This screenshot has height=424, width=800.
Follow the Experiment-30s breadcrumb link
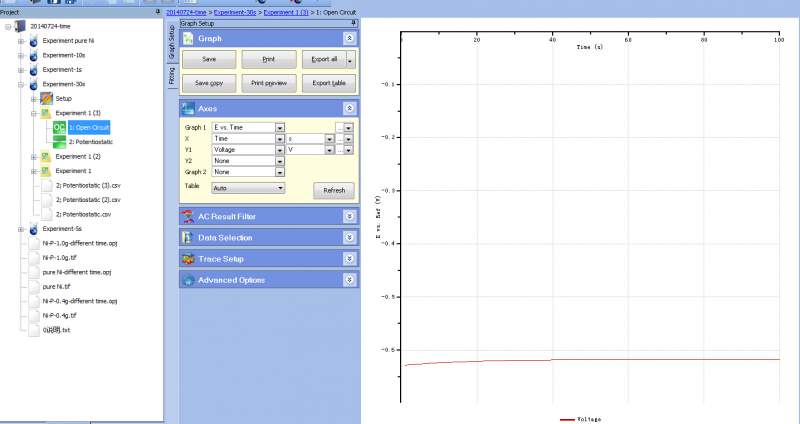[x=235, y=12]
